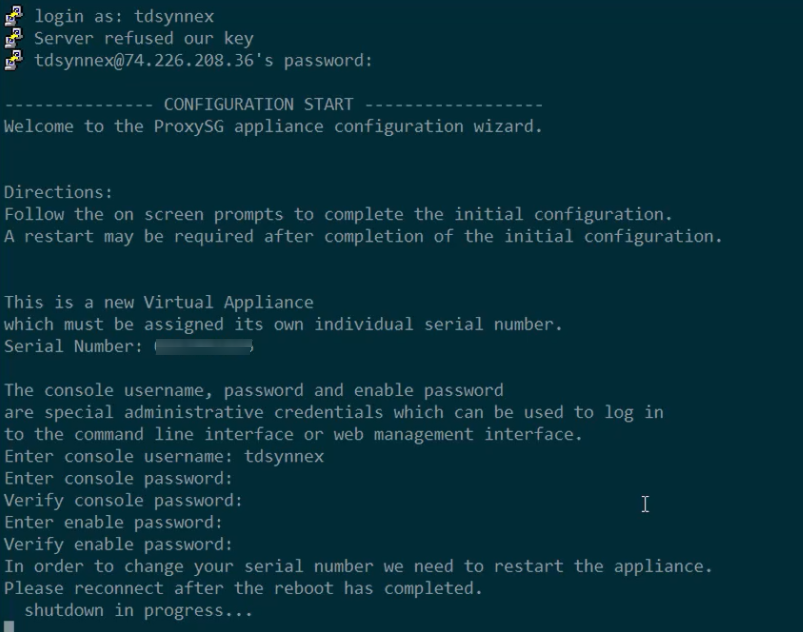Click the CONFIGURATION START header line
The height and width of the screenshot is (632, 803).
[x=273, y=104]
